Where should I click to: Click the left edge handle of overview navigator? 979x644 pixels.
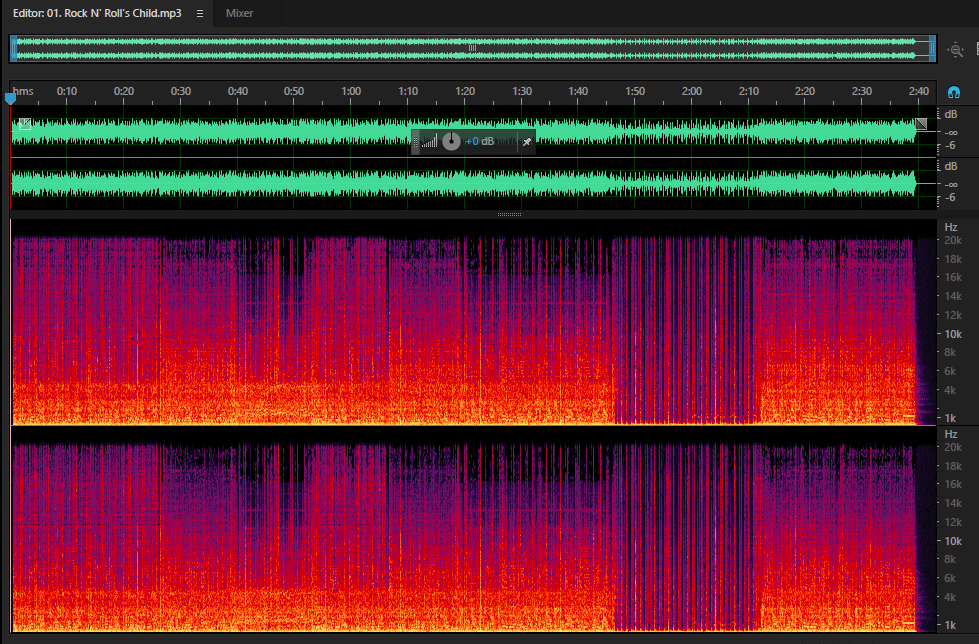tap(13, 49)
